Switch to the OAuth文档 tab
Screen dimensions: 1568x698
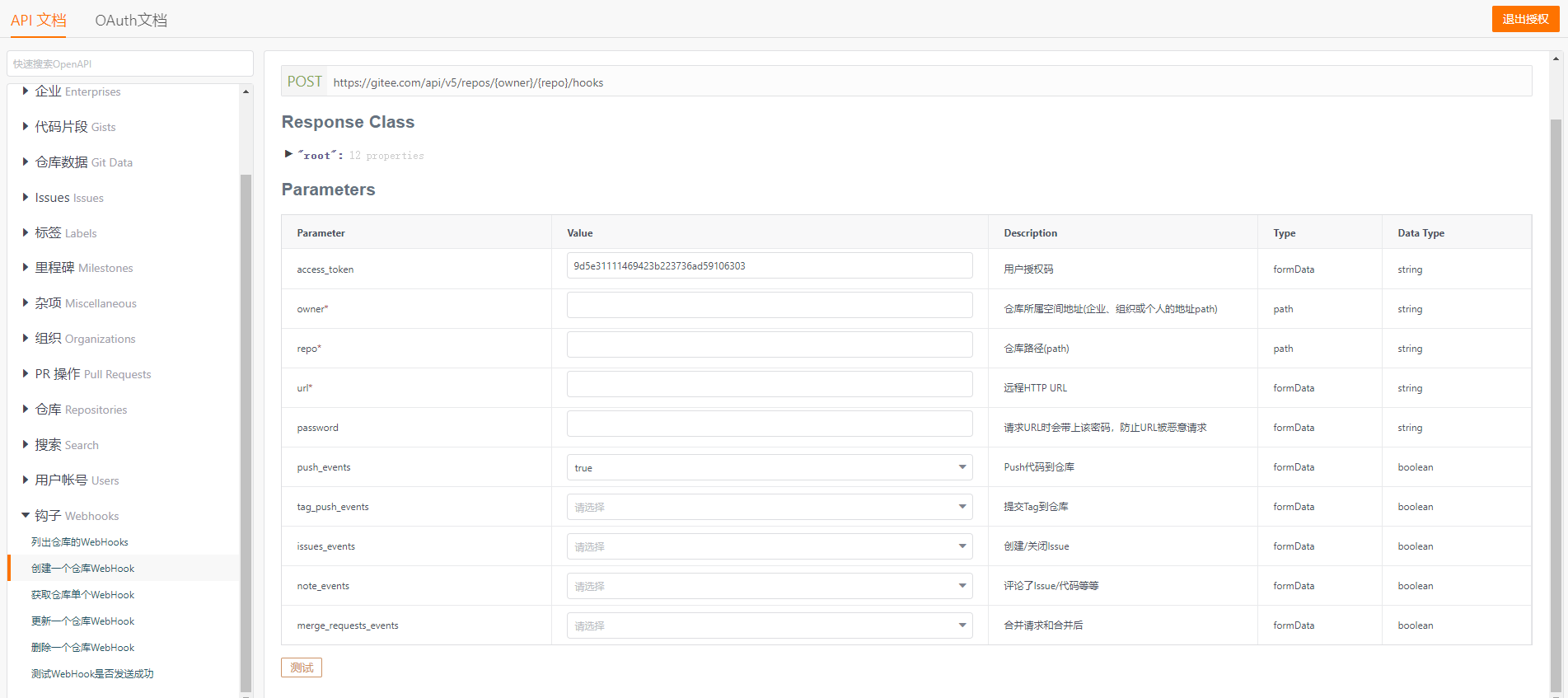click(131, 20)
